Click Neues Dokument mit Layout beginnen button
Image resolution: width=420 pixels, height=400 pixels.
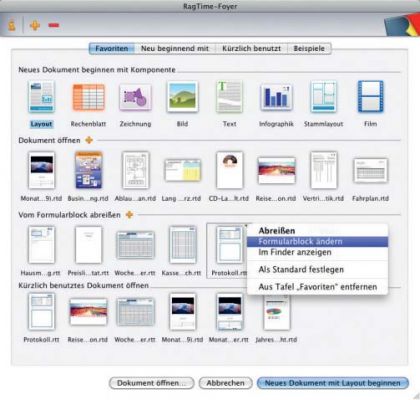[333, 383]
